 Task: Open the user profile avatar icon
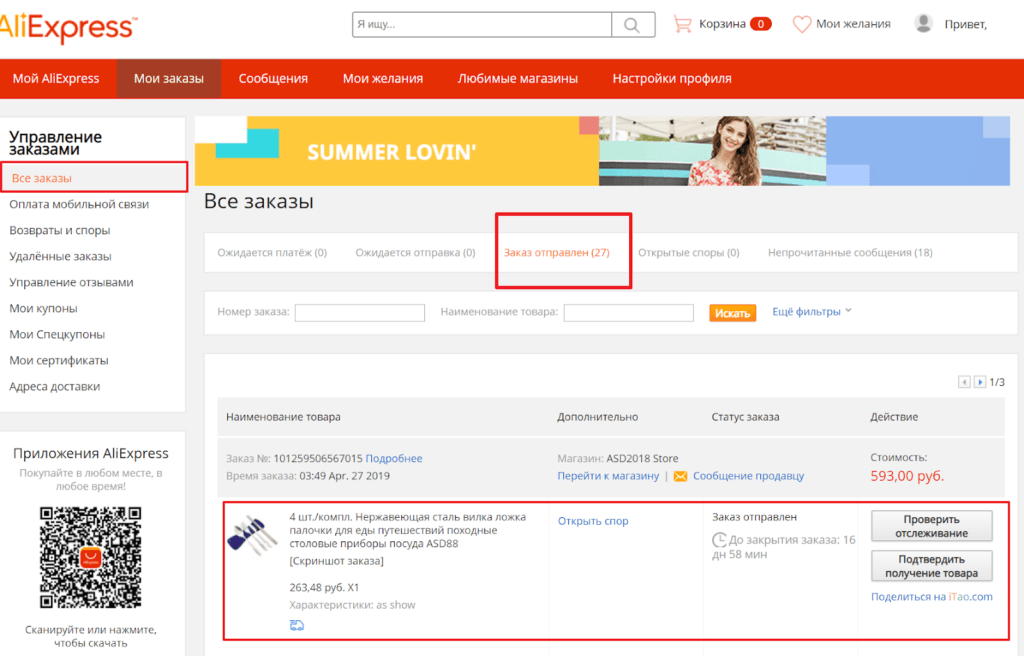click(924, 24)
